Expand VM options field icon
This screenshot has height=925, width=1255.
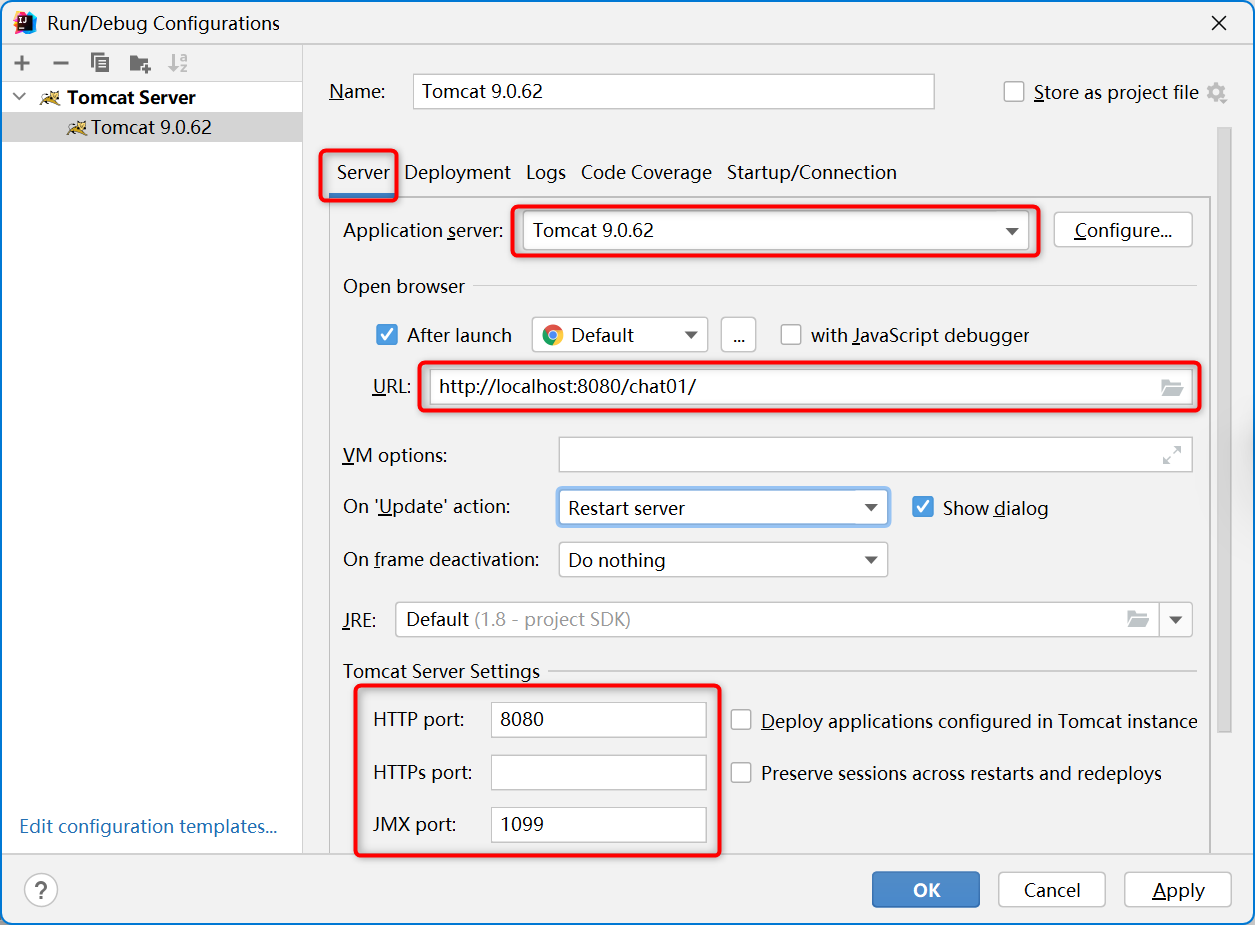tap(1172, 455)
